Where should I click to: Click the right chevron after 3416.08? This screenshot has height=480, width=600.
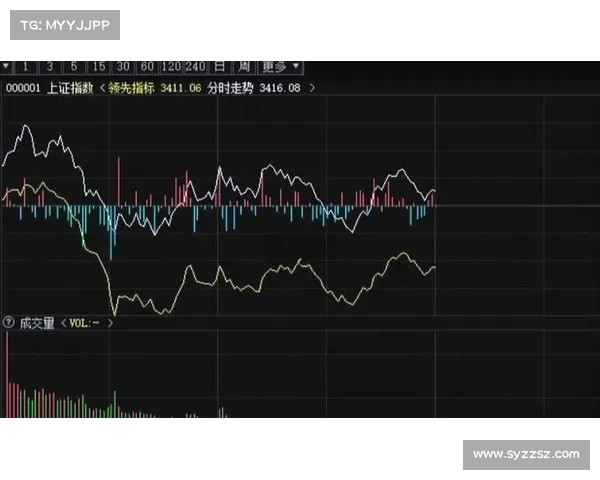(312, 88)
